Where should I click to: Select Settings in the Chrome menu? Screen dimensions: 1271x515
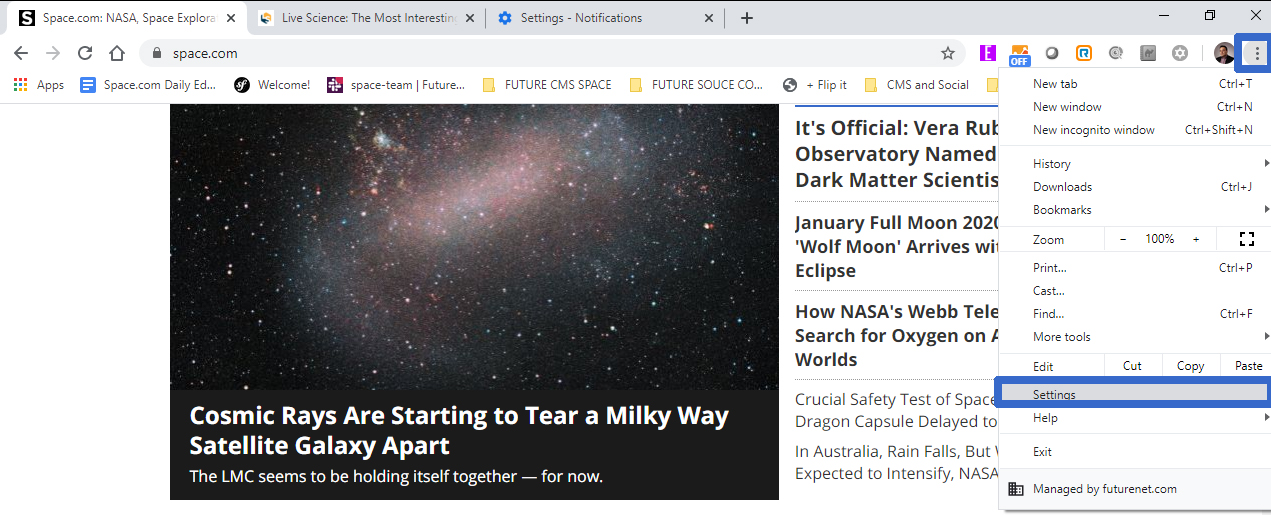[1055, 395]
